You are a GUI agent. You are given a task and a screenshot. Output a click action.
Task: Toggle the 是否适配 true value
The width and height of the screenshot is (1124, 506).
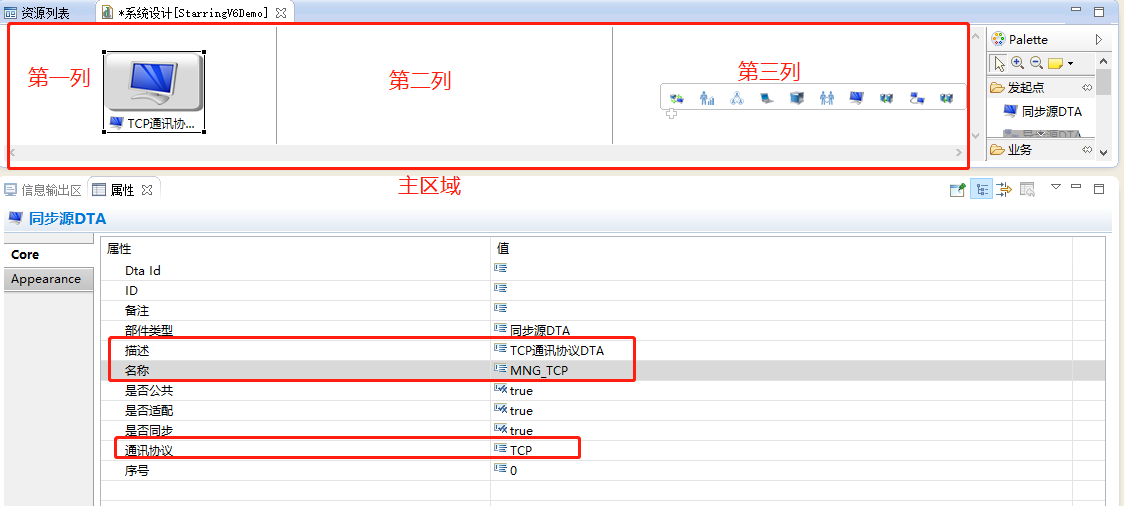click(781, 411)
